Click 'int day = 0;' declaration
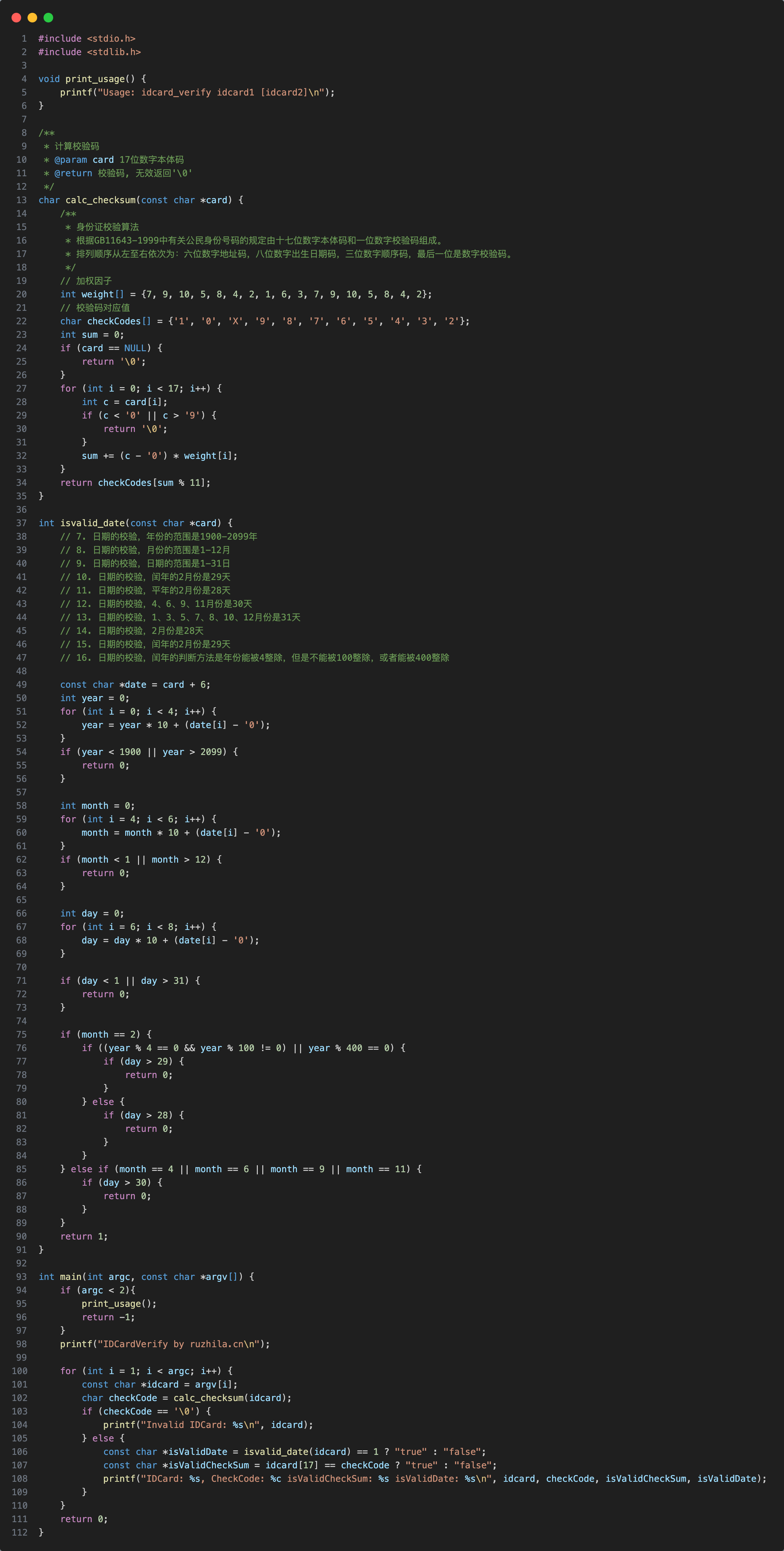 [x=92, y=913]
